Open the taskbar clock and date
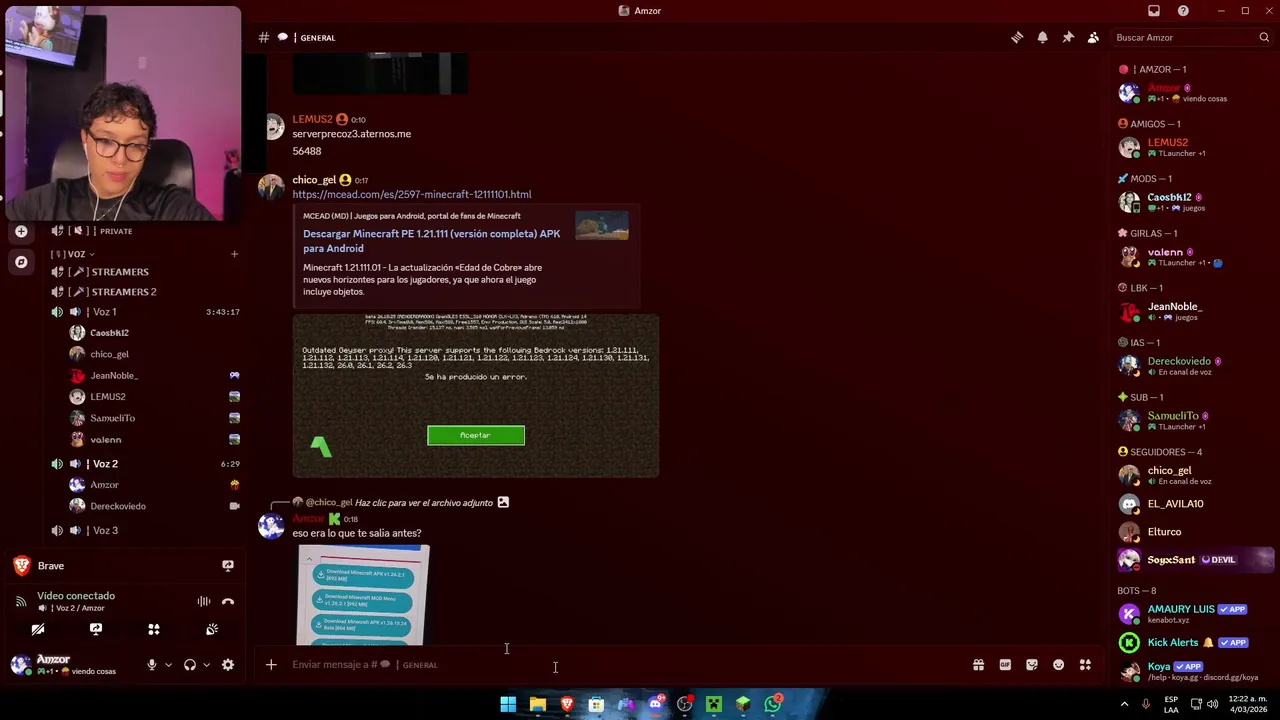Viewport: 1280px width, 720px height. [x=1248, y=704]
